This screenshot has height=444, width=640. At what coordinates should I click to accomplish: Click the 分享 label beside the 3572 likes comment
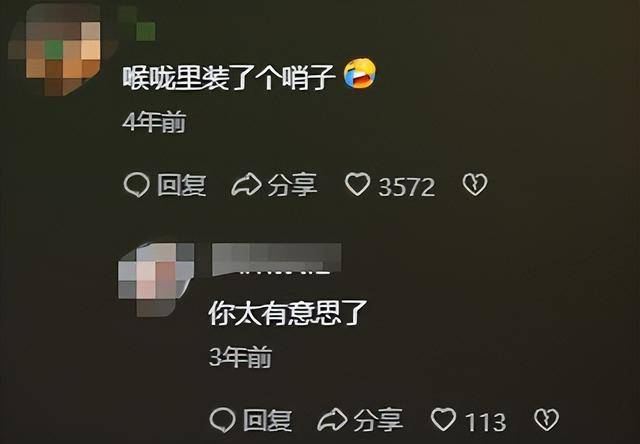292,185
